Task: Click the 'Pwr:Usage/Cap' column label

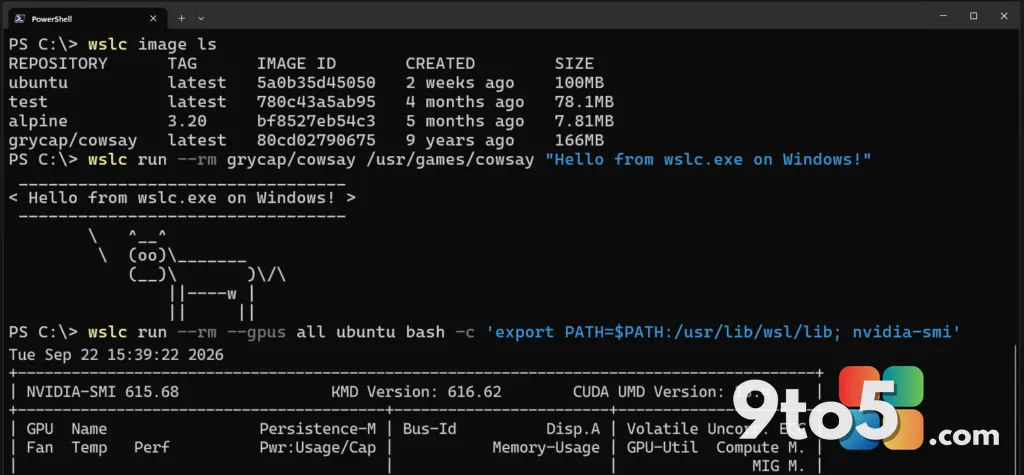Action: (x=317, y=448)
